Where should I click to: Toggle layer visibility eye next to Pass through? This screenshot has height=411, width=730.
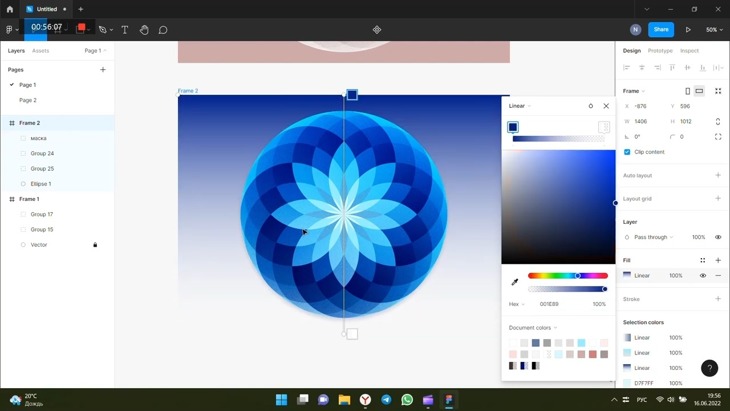click(718, 237)
